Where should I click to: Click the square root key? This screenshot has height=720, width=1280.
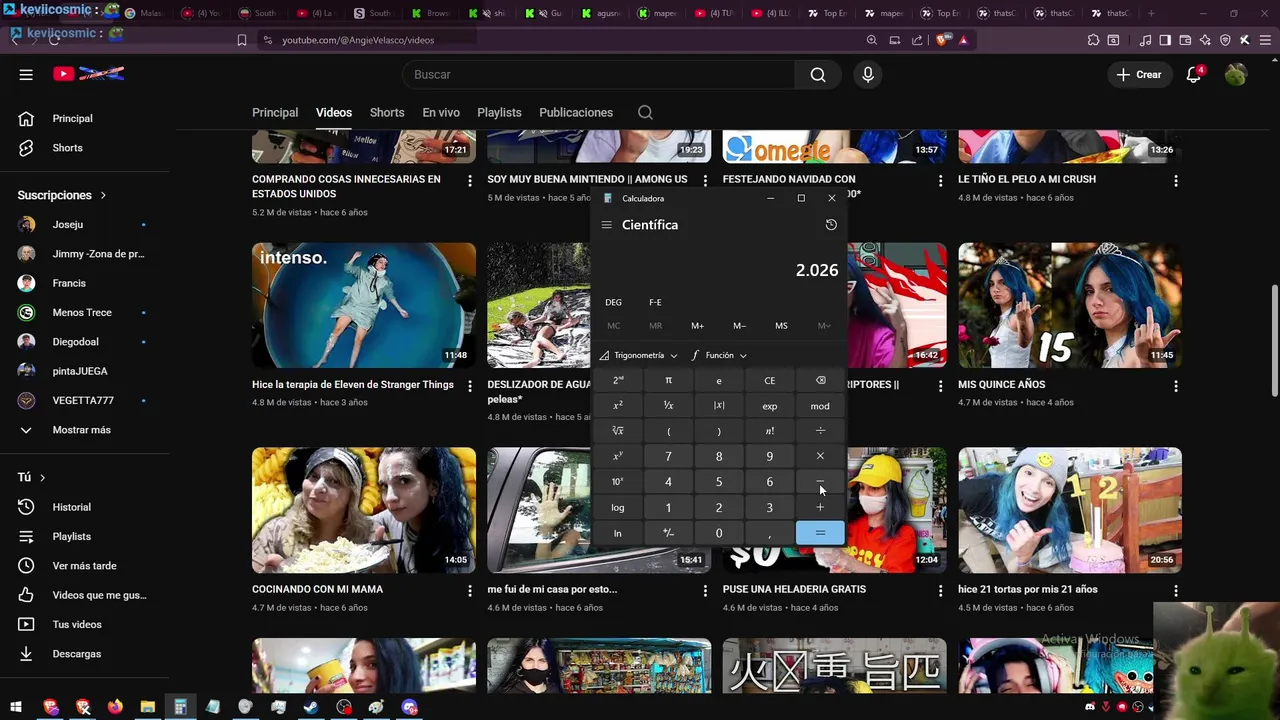(618, 431)
